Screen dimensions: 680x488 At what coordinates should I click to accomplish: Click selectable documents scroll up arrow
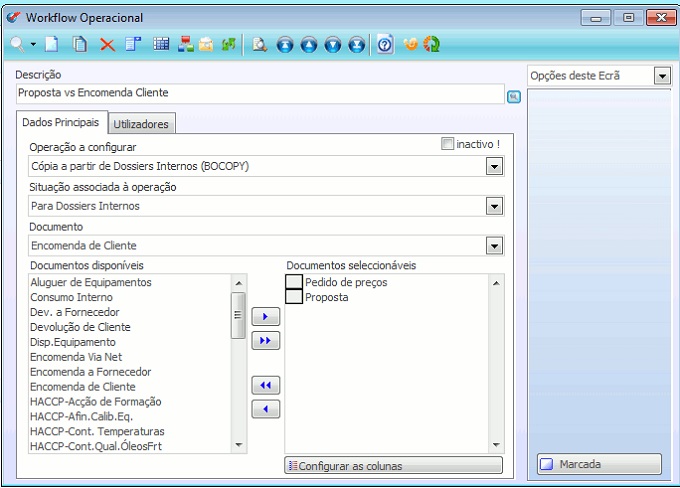point(496,283)
